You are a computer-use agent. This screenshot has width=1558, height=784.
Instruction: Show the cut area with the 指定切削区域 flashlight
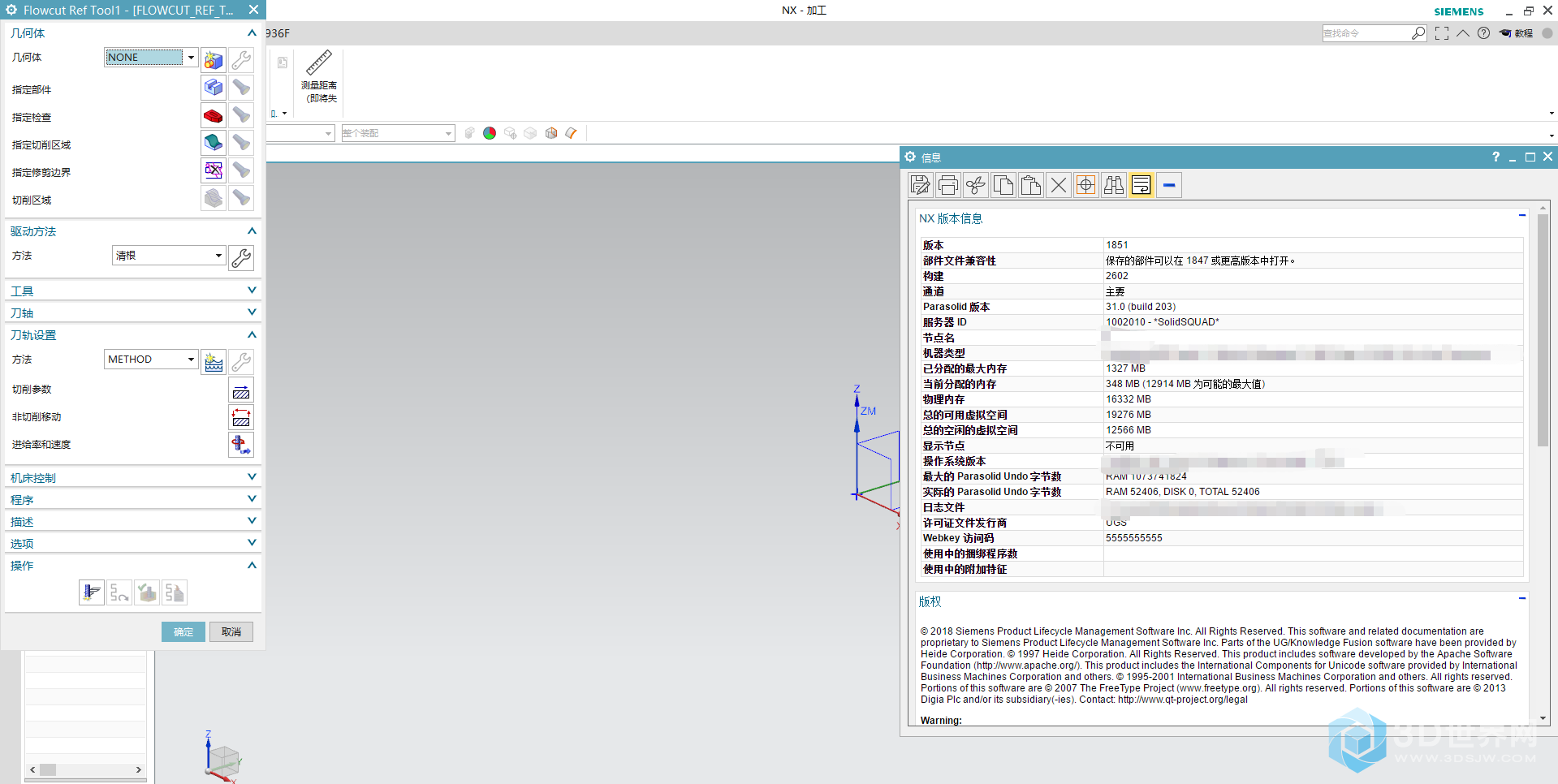click(241, 143)
